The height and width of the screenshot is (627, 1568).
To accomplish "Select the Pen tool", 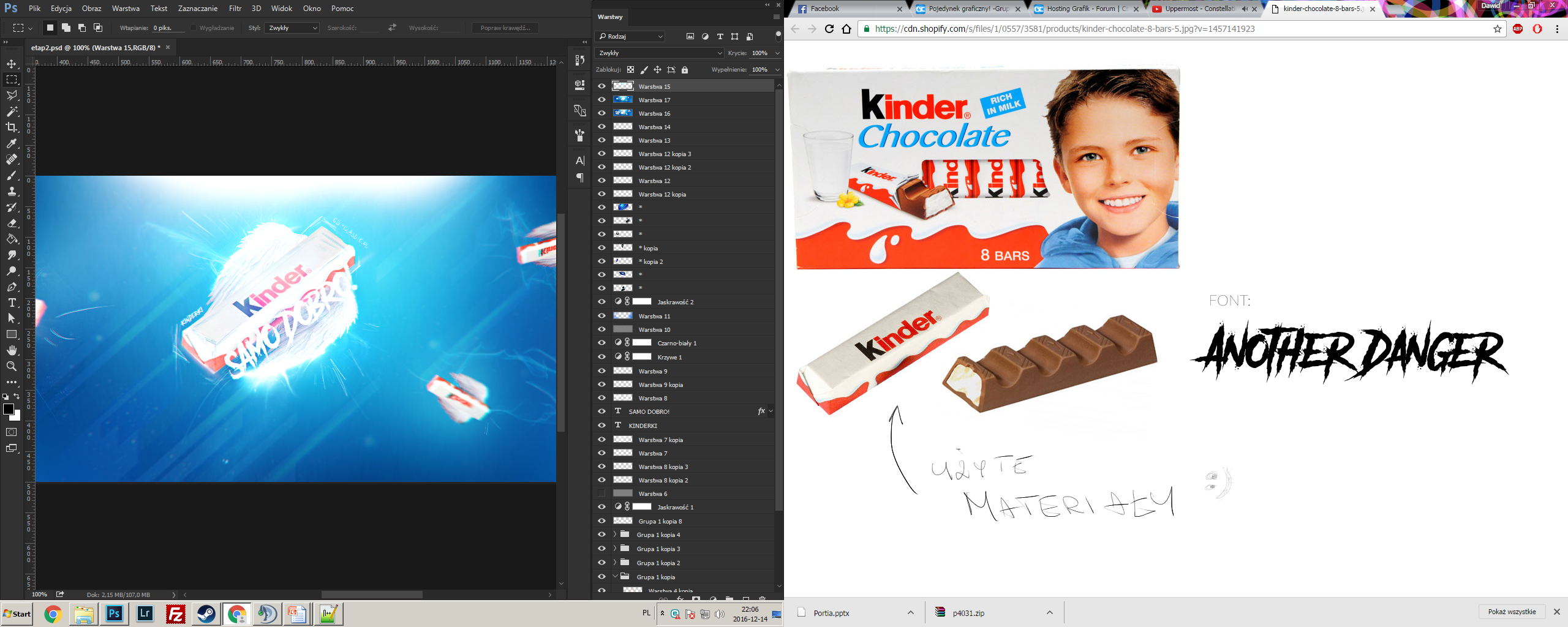I will 12,287.
